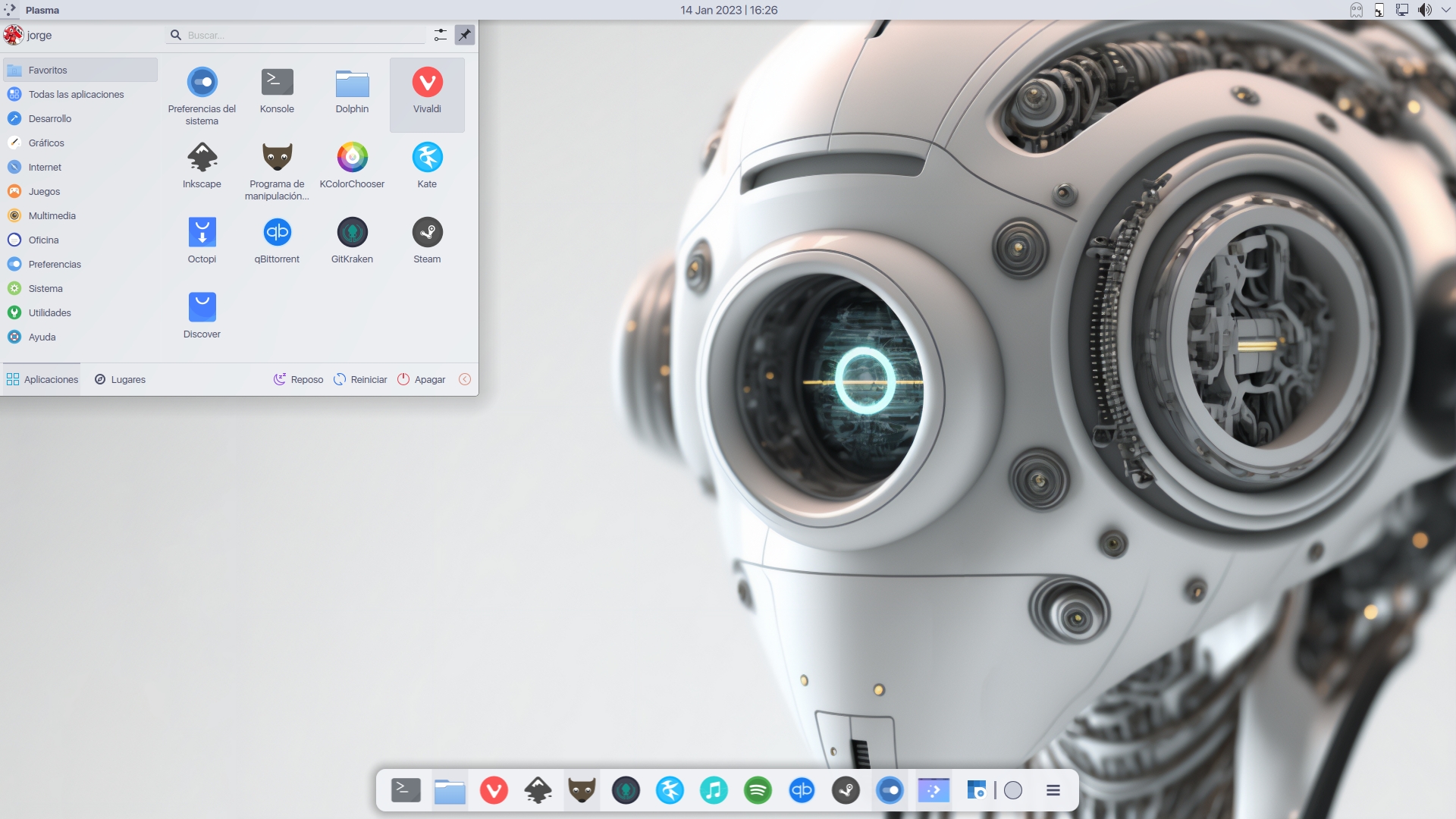Click Reiniciar to restart the system

click(369, 379)
